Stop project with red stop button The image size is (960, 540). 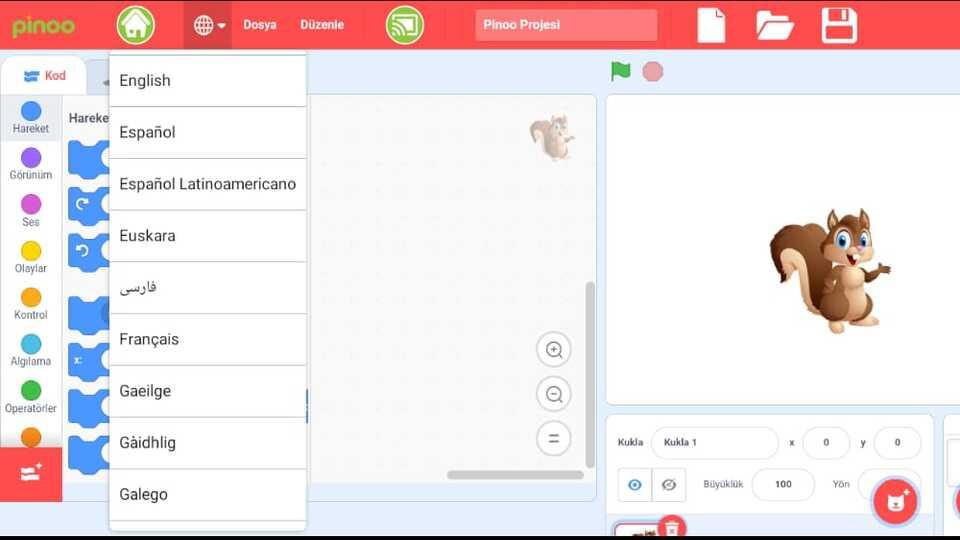(653, 72)
